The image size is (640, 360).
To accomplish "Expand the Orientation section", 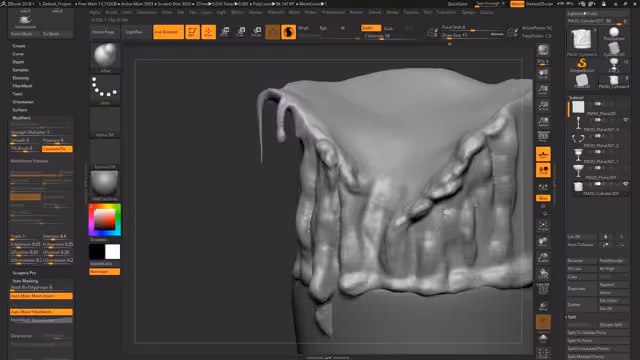I will (x=23, y=102).
